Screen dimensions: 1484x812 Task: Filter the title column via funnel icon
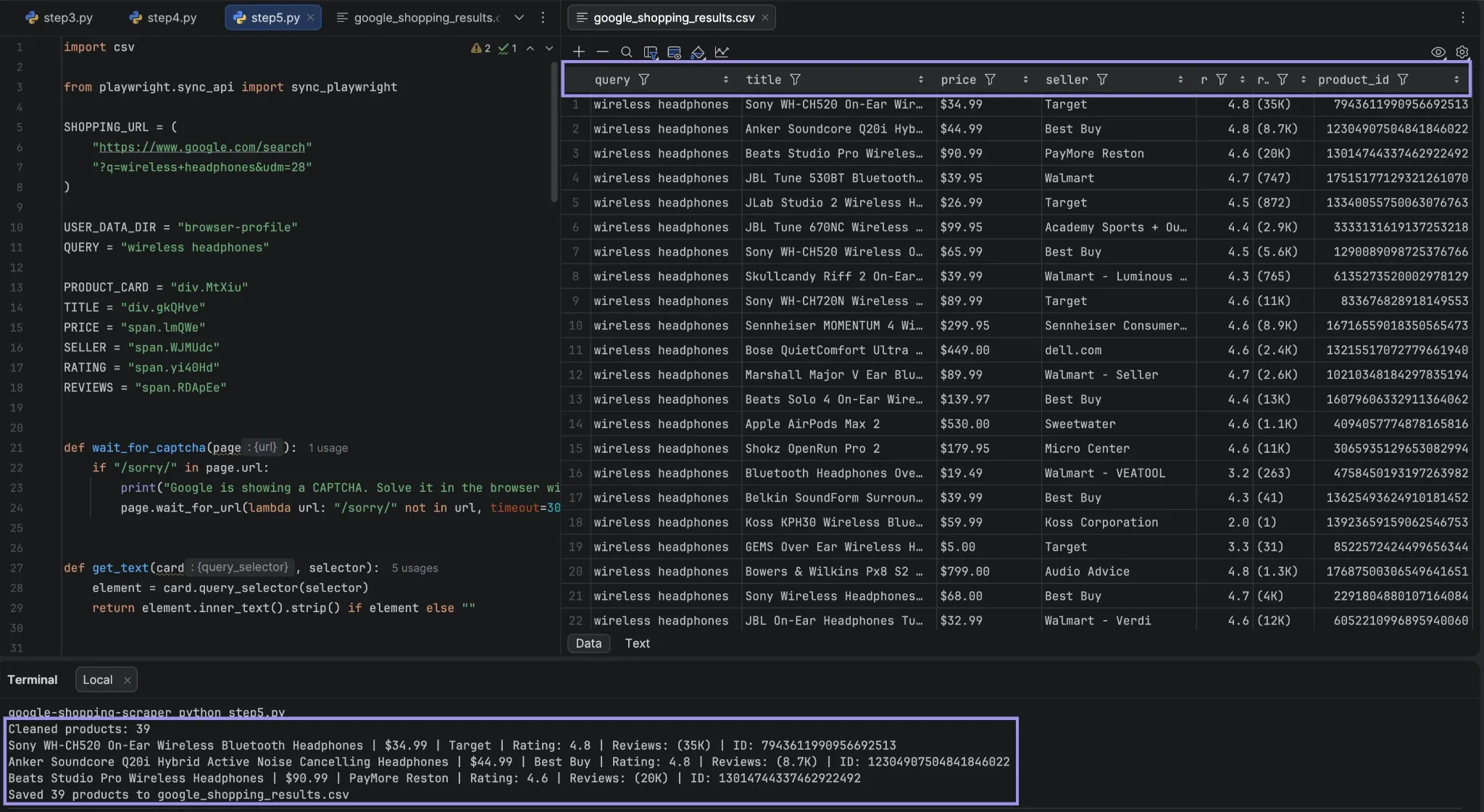[795, 80]
